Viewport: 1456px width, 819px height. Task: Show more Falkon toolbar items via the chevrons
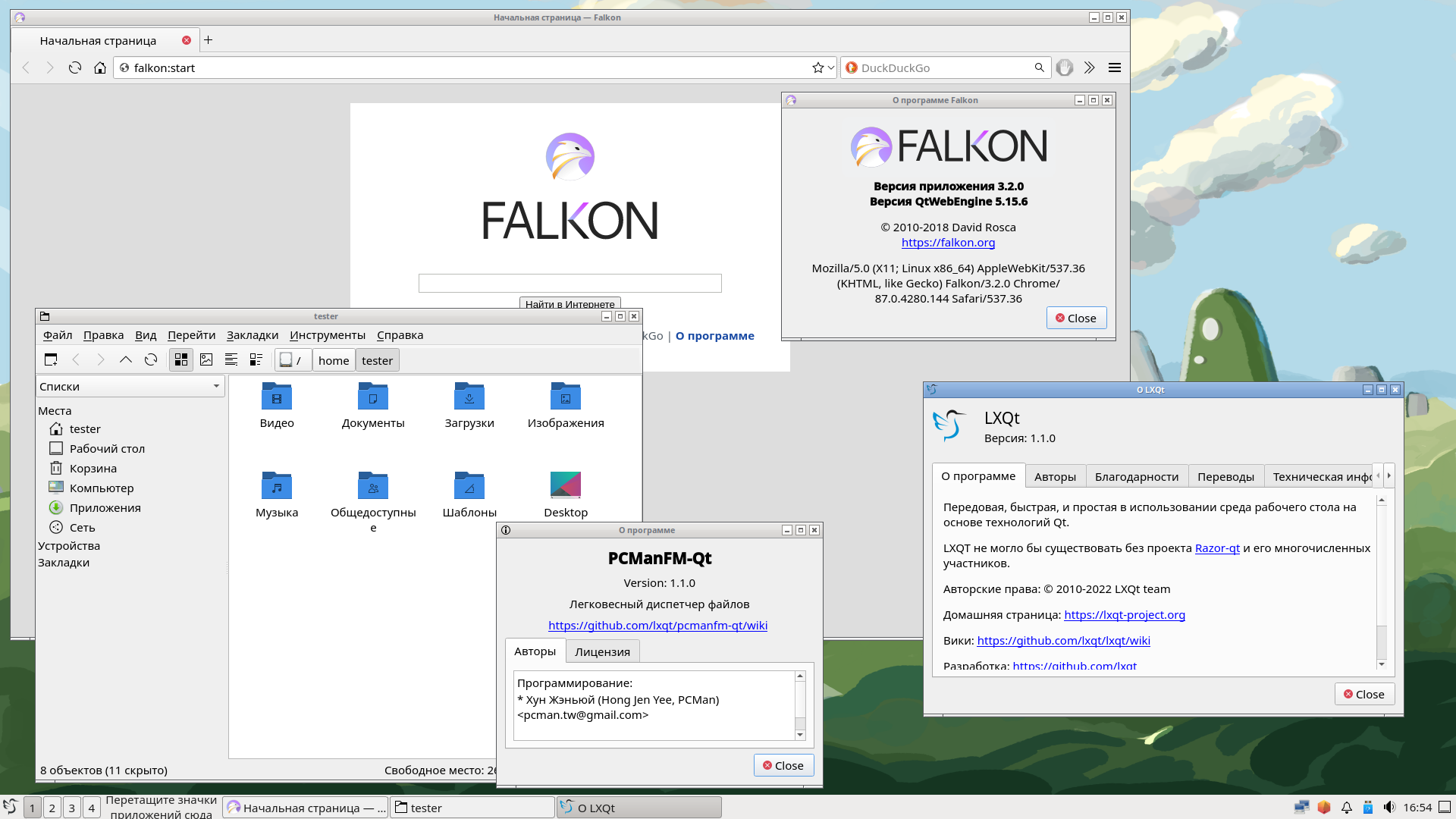[x=1089, y=67]
